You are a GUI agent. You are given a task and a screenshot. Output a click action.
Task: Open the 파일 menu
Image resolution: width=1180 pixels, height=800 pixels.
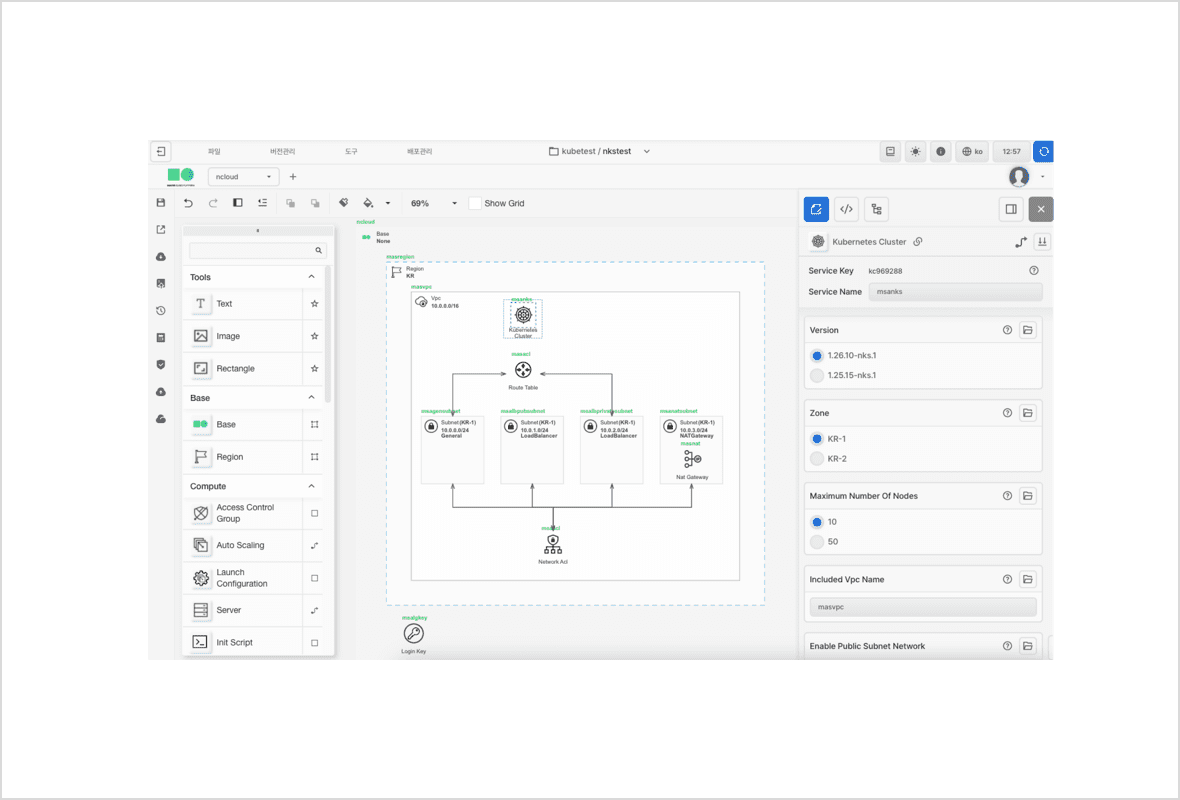(x=214, y=152)
